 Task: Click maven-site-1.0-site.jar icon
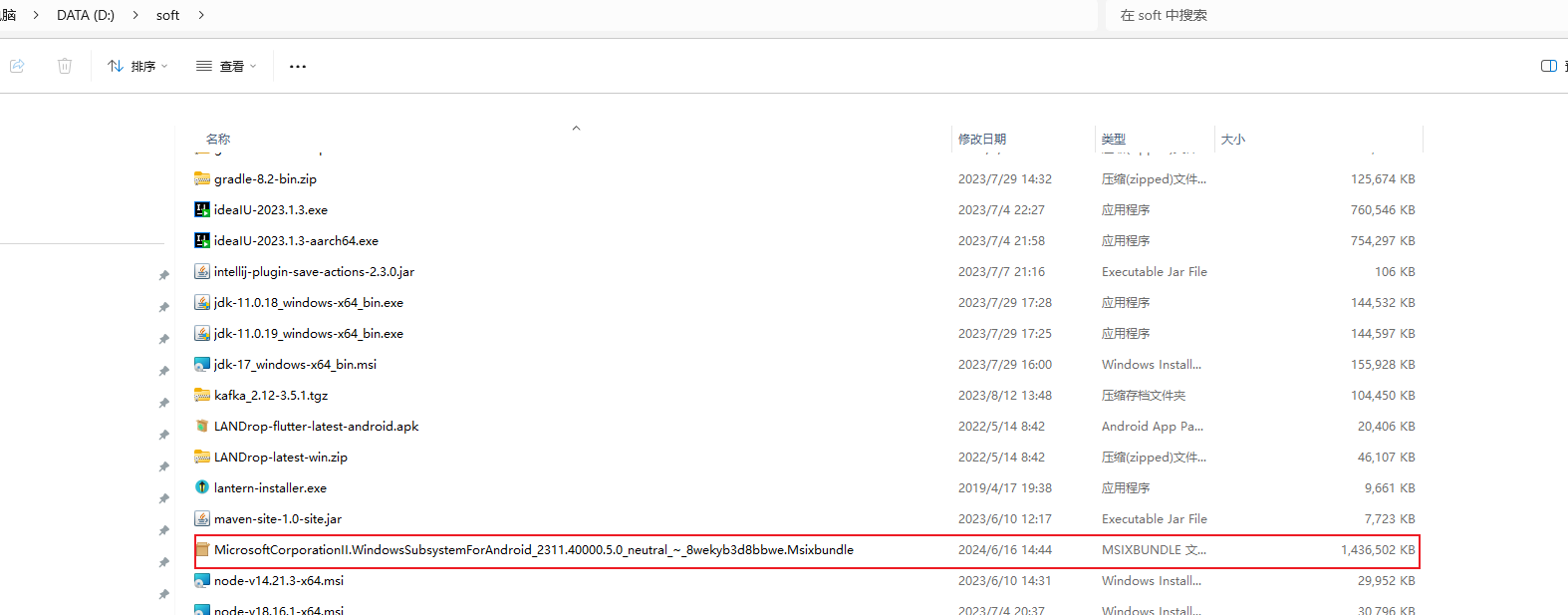coord(202,518)
